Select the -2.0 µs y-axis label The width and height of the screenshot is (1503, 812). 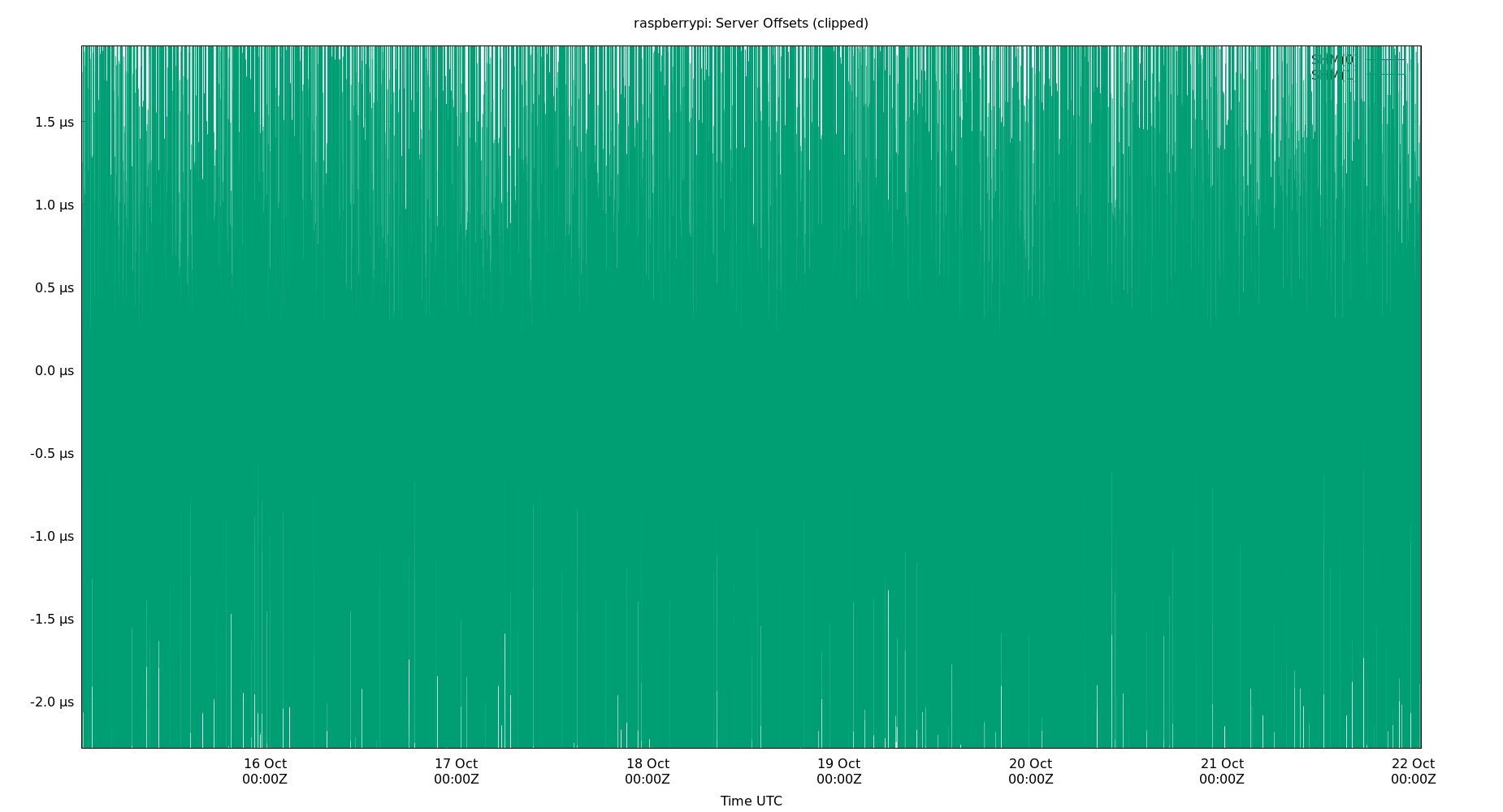point(52,702)
